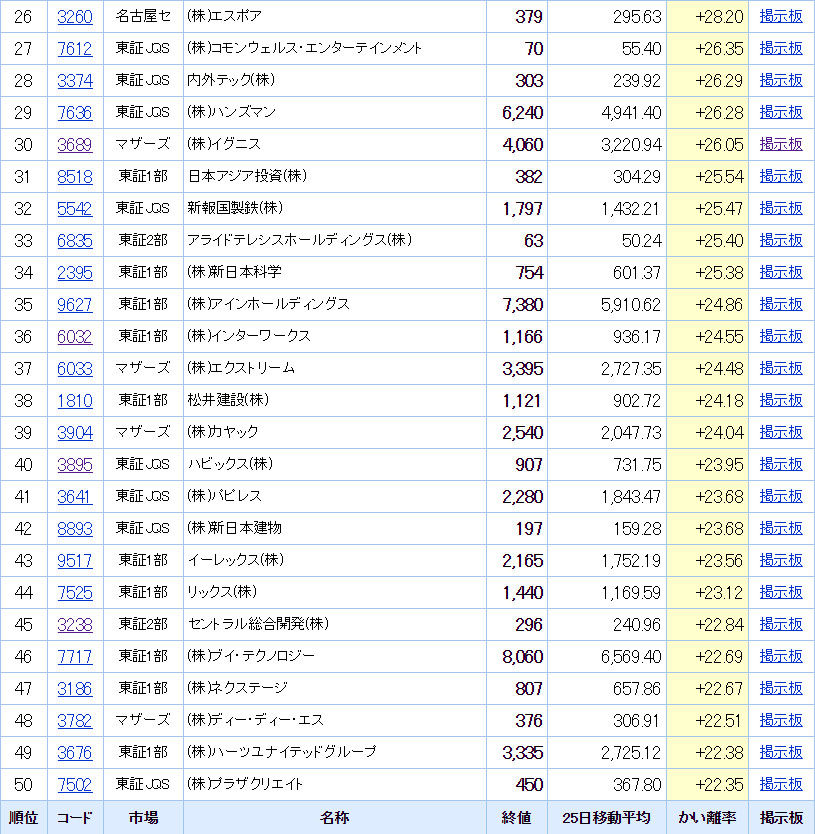Select the かい離率 column header

(x=707, y=818)
